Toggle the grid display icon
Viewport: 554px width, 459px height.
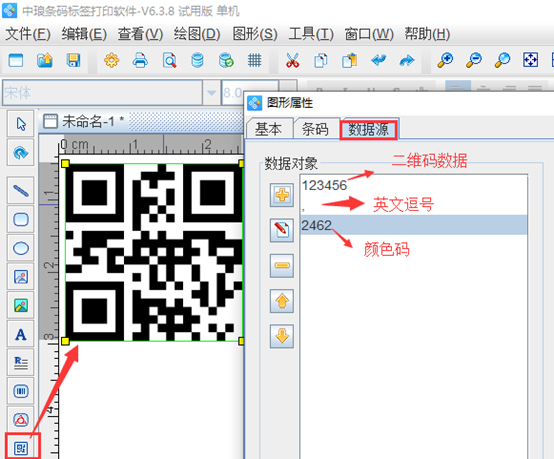254,60
